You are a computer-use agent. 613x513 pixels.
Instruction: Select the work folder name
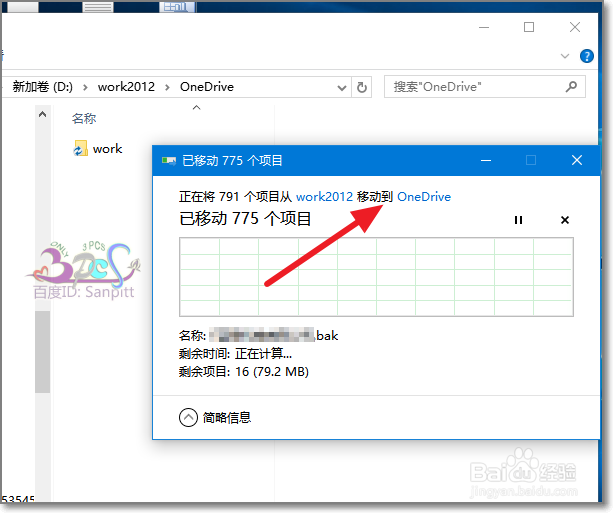pos(108,149)
